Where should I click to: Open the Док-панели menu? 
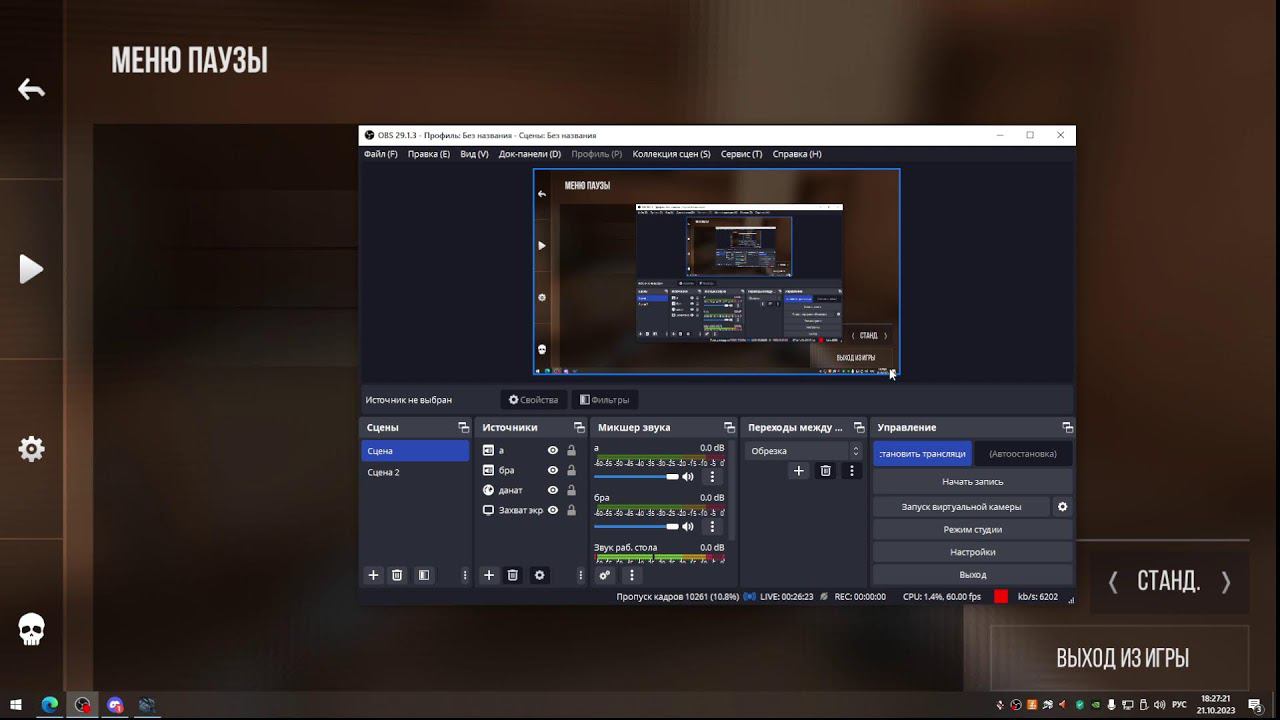click(530, 154)
